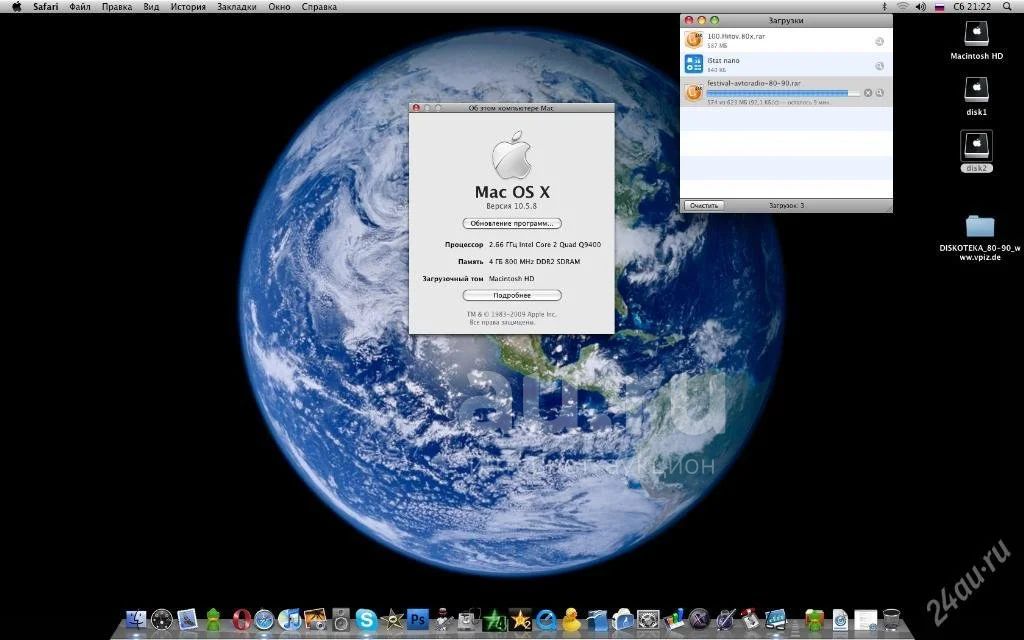Select iStat nano download row
1024x640 pixels.
coord(786,64)
